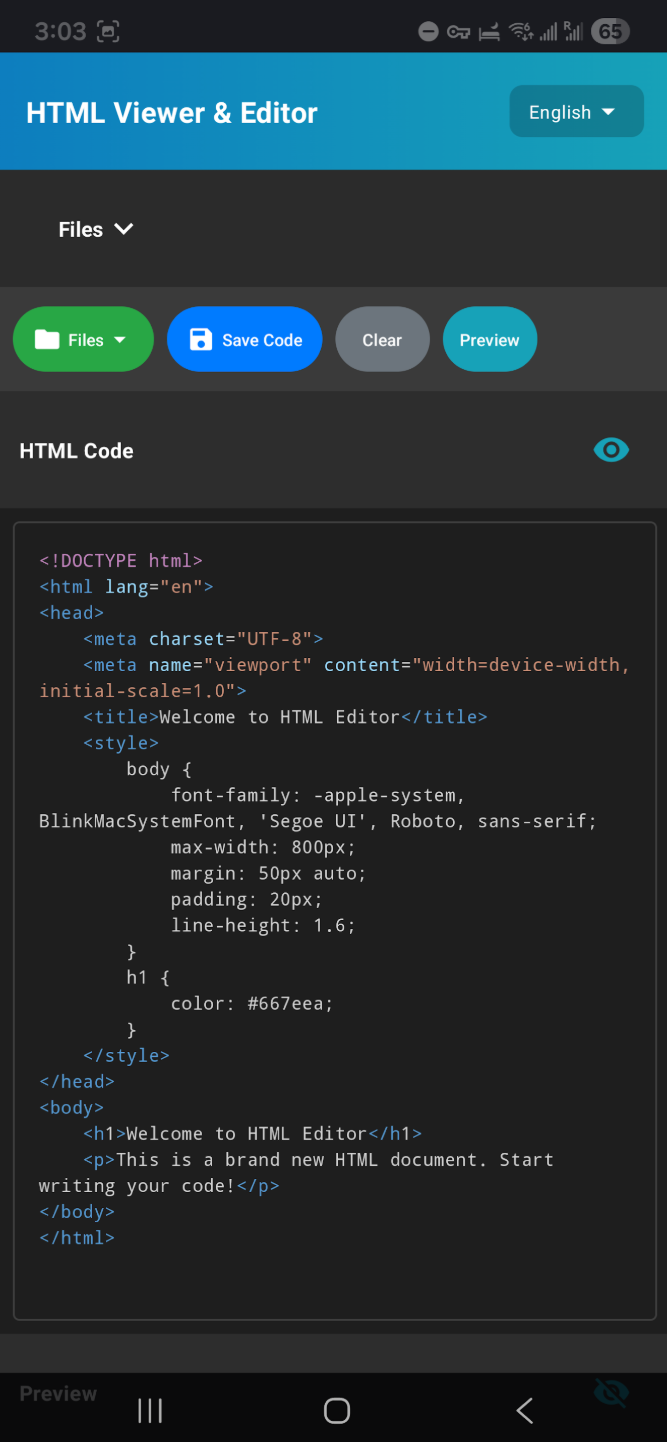This screenshot has height=1442, width=667.
Task: Tap the HTML Code section header
Action: coord(76,451)
